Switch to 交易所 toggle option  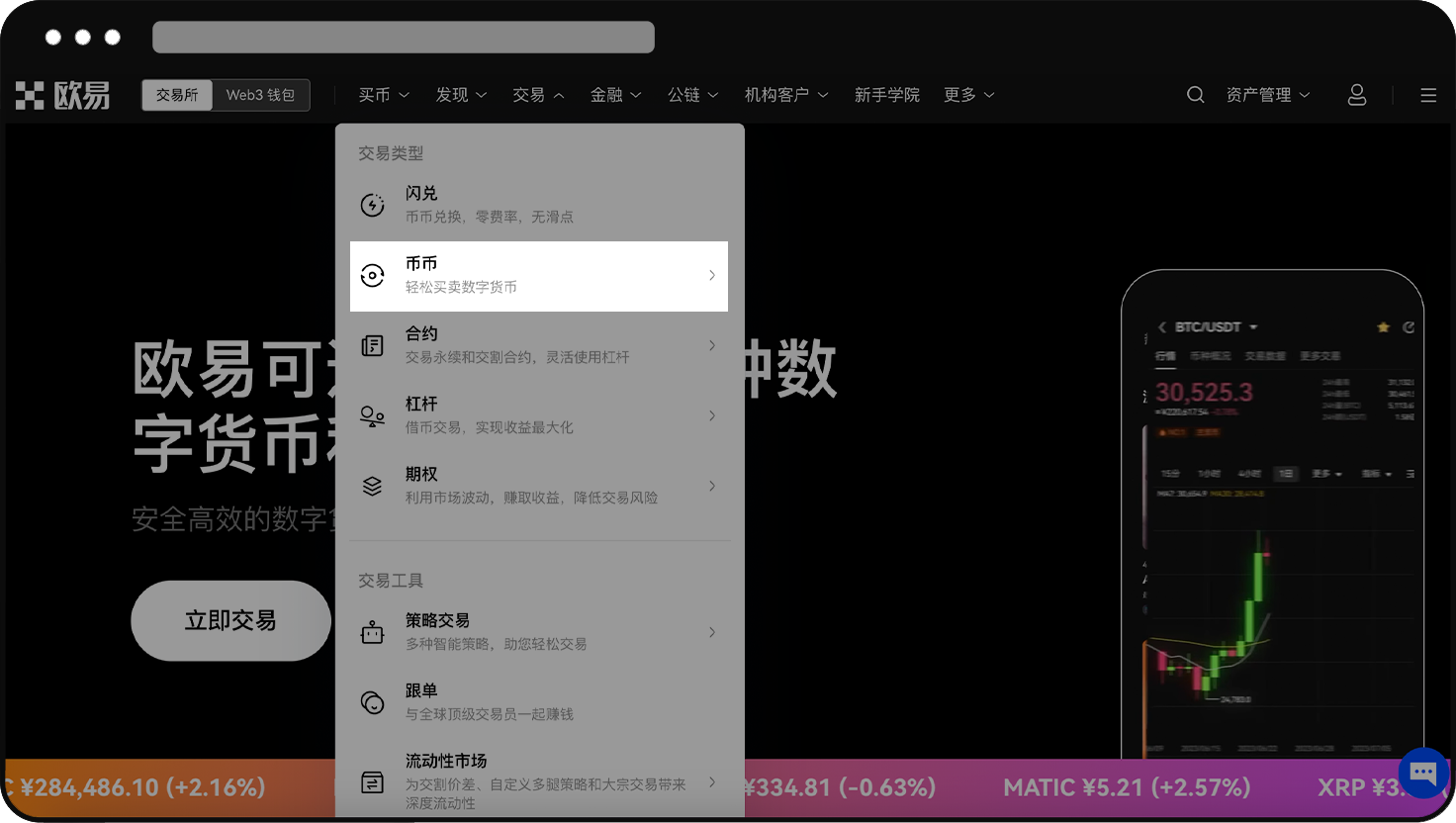pyautogui.click(x=177, y=95)
